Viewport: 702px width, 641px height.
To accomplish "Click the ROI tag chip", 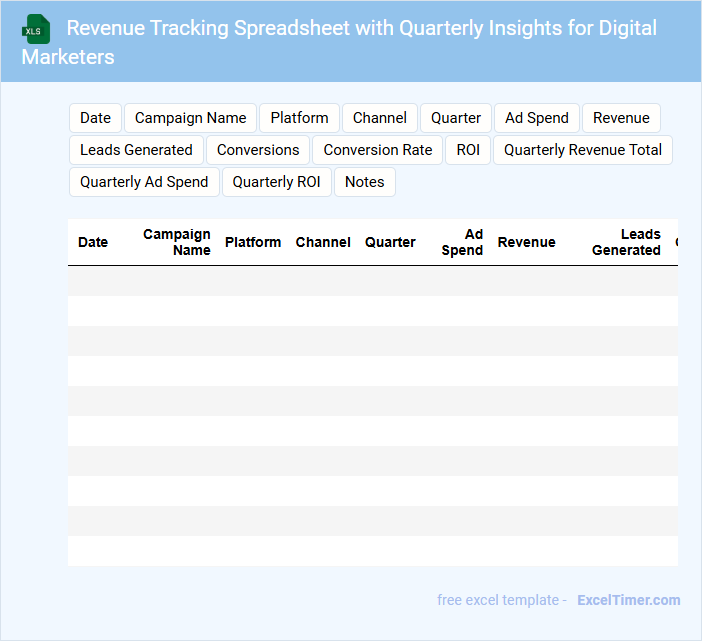I will click(468, 150).
